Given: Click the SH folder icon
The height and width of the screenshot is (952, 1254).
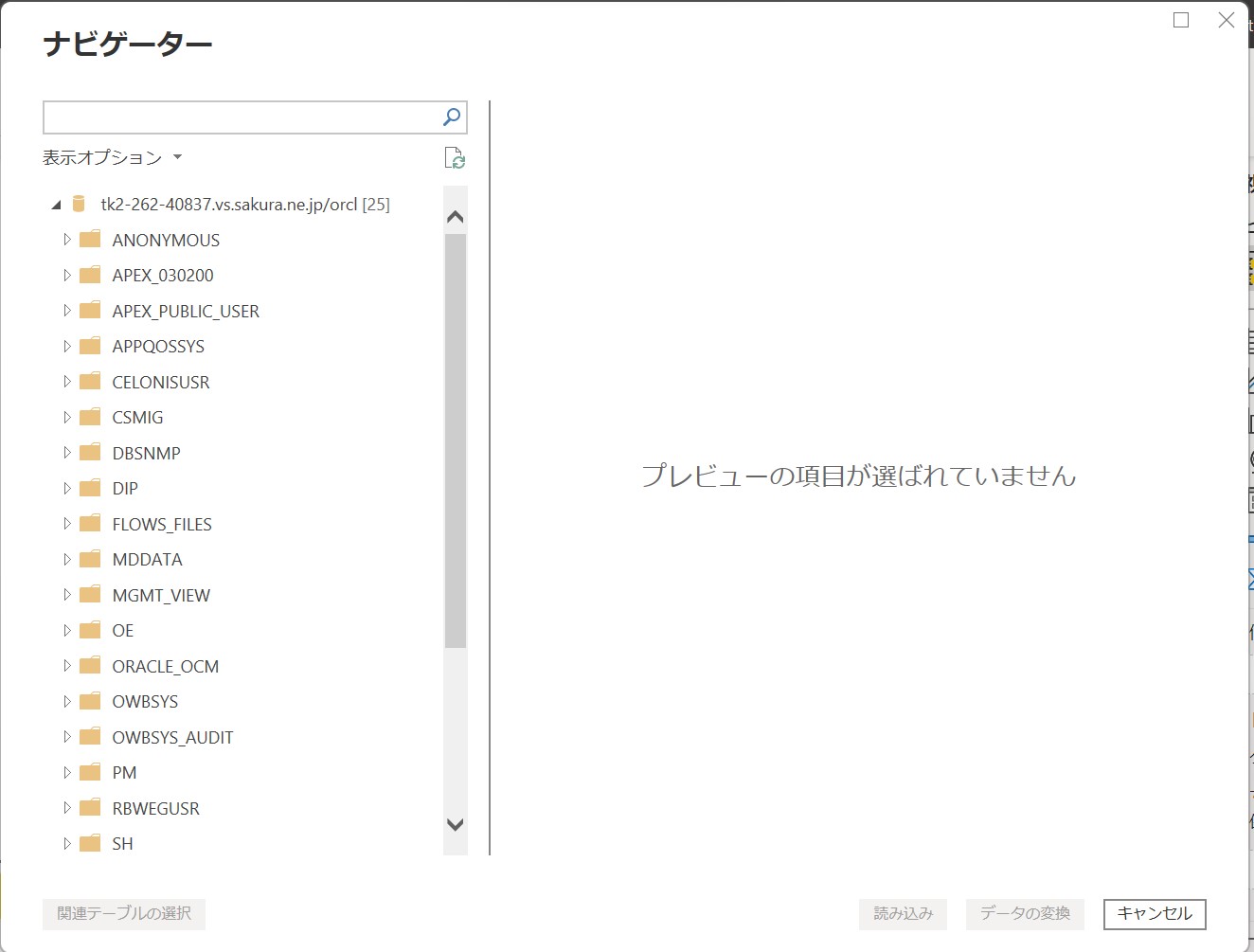Looking at the screenshot, I should [x=90, y=843].
